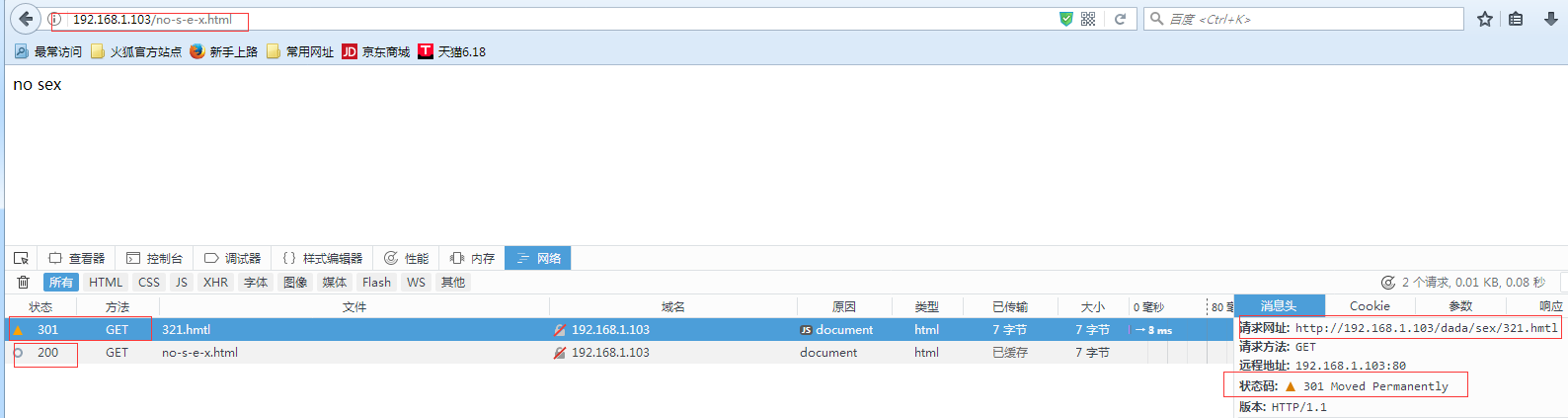This screenshot has height=418, width=1568.
Task: Open the downloads arrow icon
Action: click(x=1550, y=19)
